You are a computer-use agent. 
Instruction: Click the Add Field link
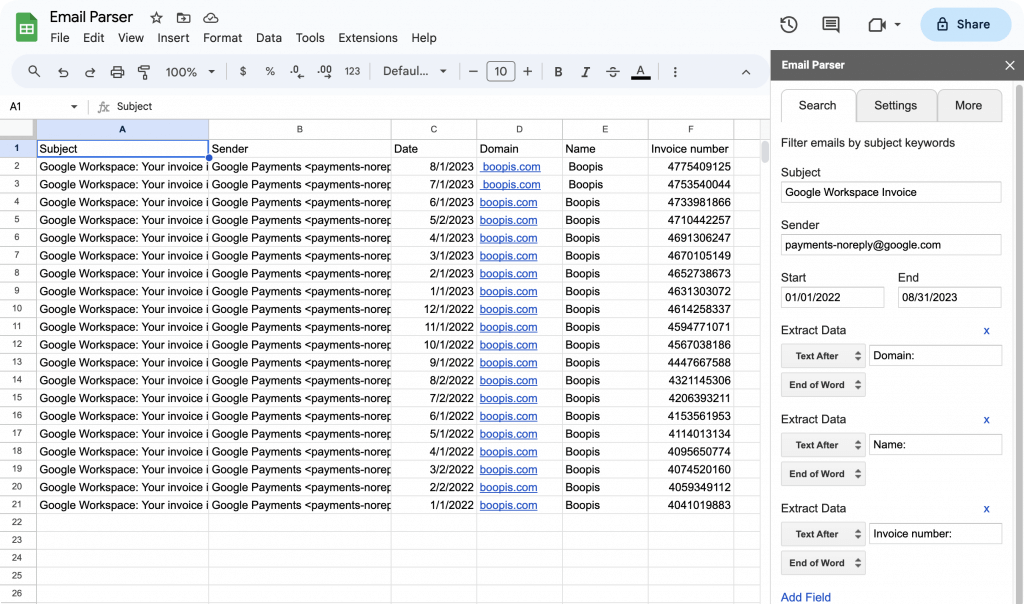[x=806, y=597]
